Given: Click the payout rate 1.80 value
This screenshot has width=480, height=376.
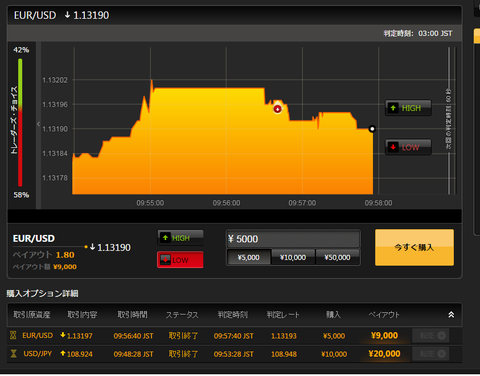Looking at the screenshot, I should click(65, 255).
